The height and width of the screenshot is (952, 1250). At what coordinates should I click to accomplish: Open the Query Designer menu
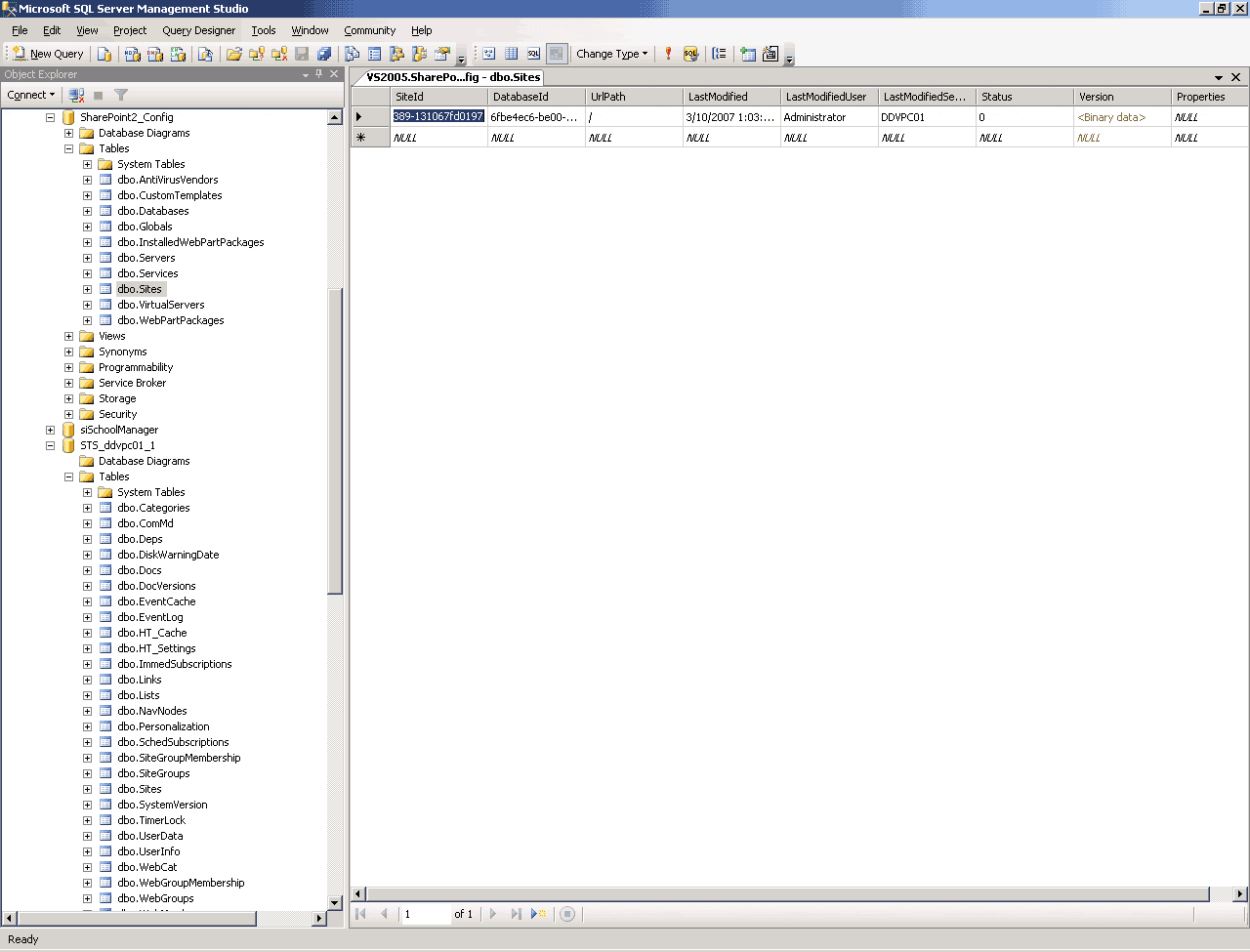198,30
